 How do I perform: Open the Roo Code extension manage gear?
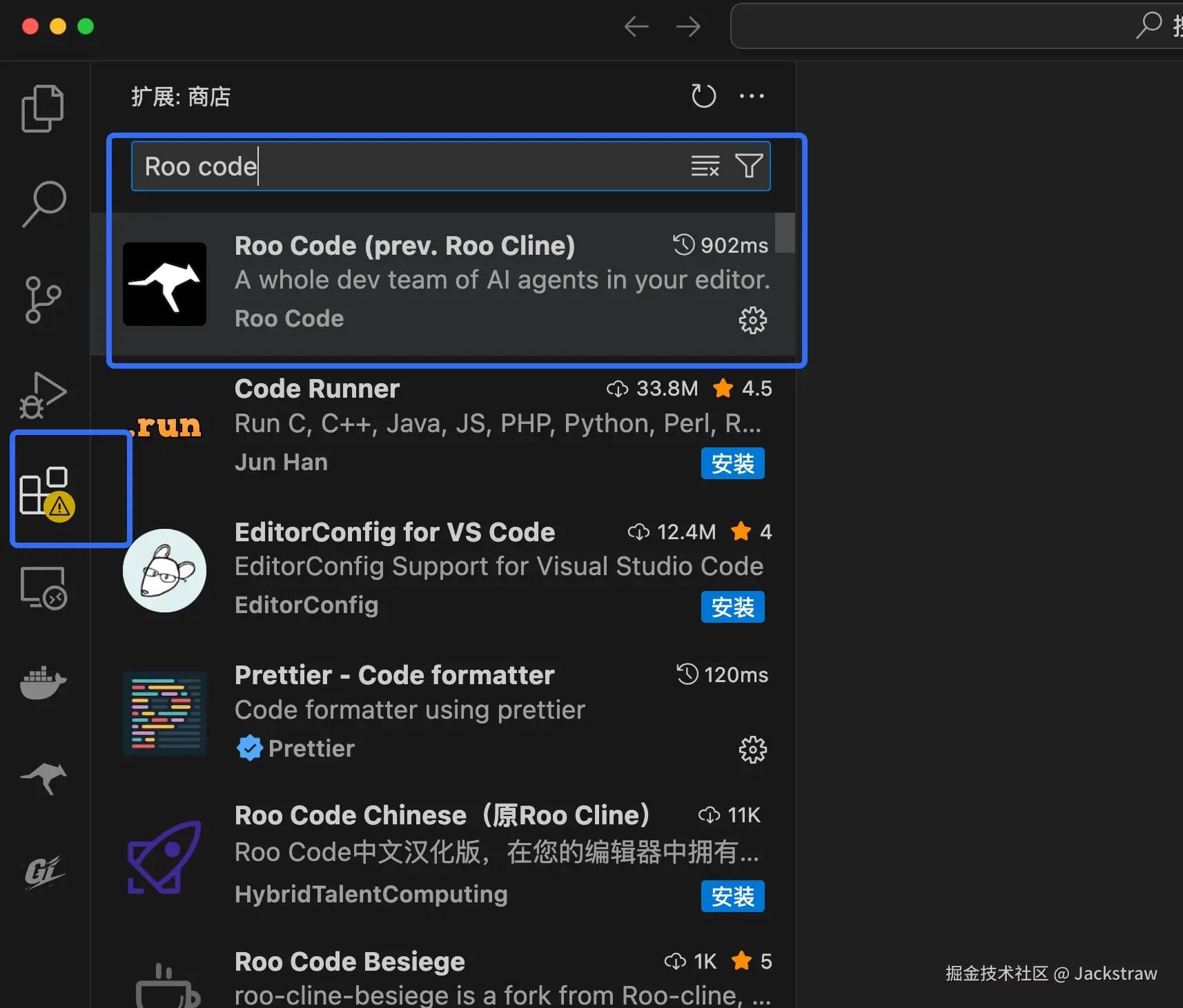[752, 320]
